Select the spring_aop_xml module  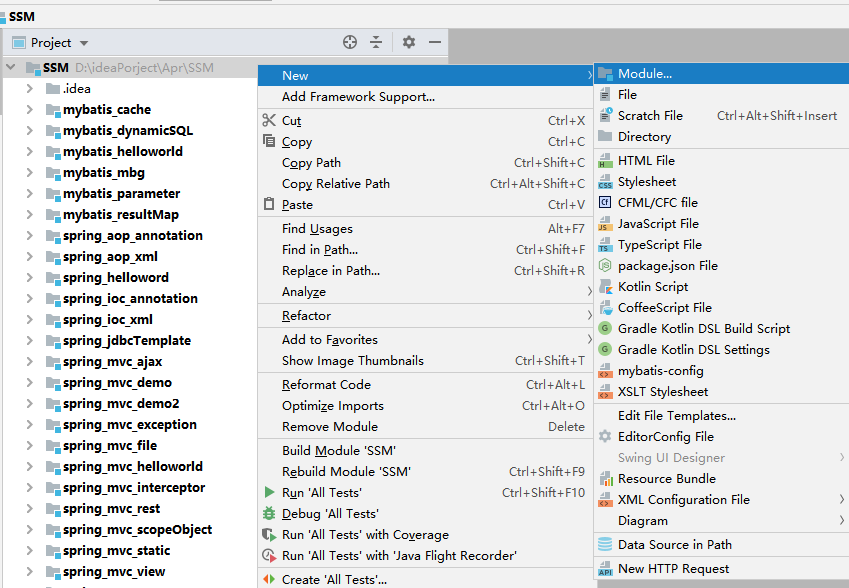[110, 257]
